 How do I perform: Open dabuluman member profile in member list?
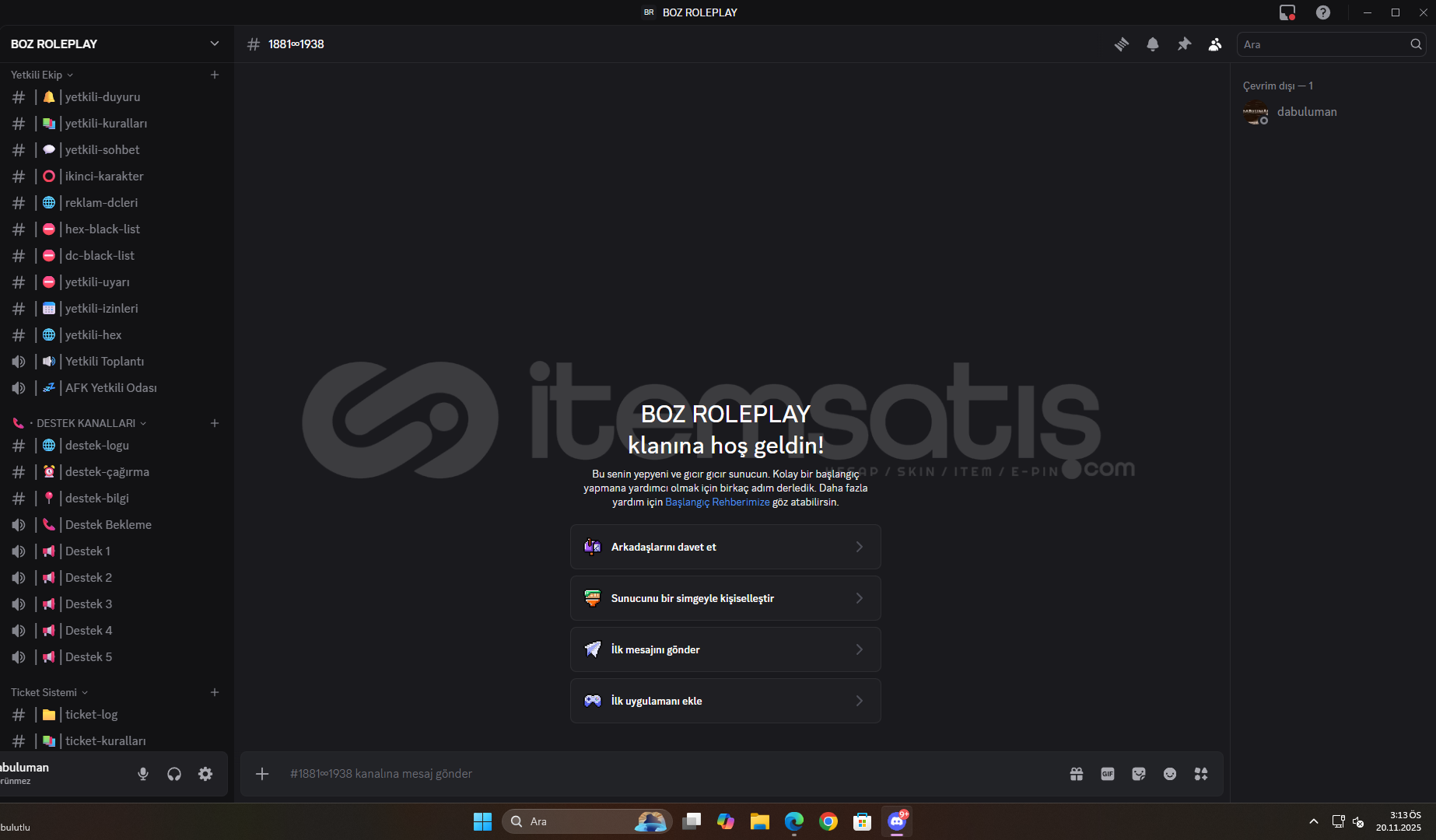pyautogui.click(x=1332, y=112)
